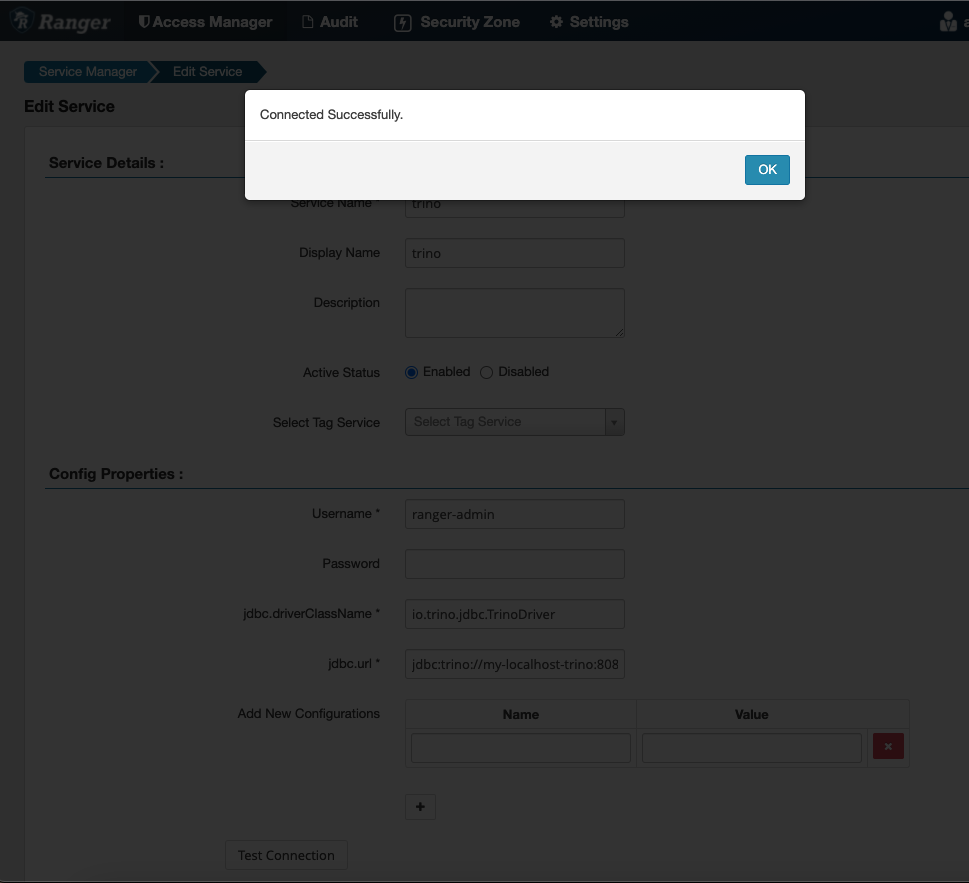
Task: Click the Service Name field
Action: pos(515,208)
